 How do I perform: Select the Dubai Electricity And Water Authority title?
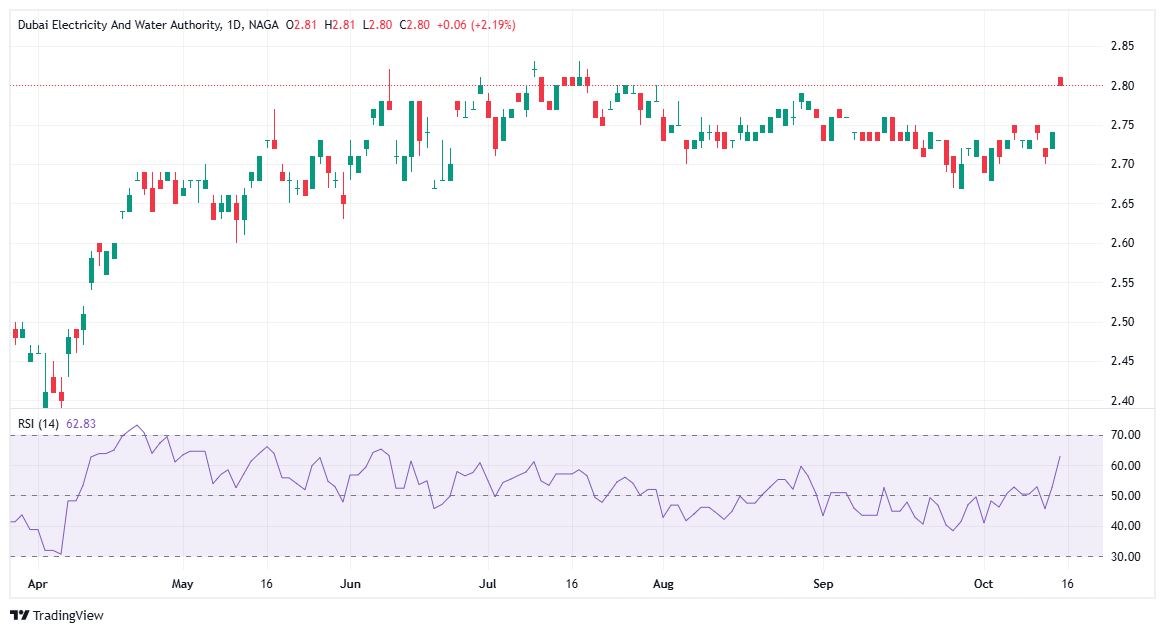tap(118, 24)
